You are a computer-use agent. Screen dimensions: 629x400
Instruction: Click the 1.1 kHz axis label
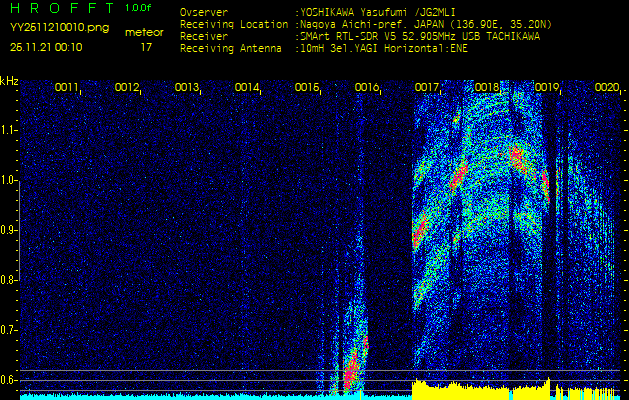click(x=7, y=130)
